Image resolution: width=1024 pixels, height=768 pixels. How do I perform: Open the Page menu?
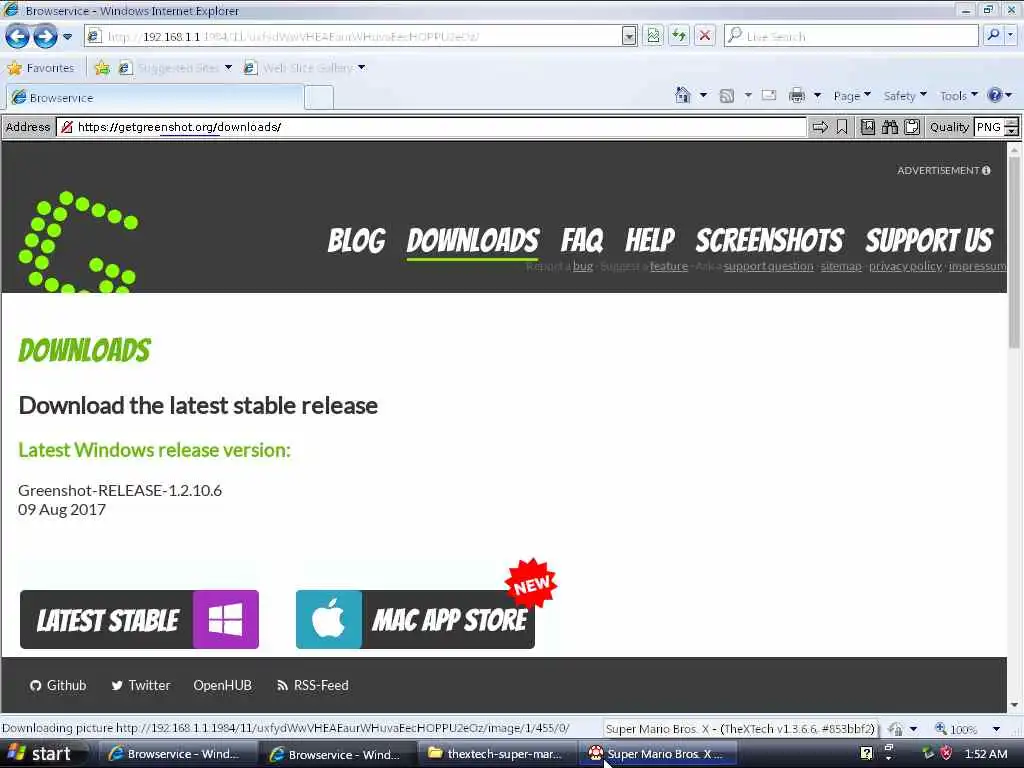(x=852, y=96)
